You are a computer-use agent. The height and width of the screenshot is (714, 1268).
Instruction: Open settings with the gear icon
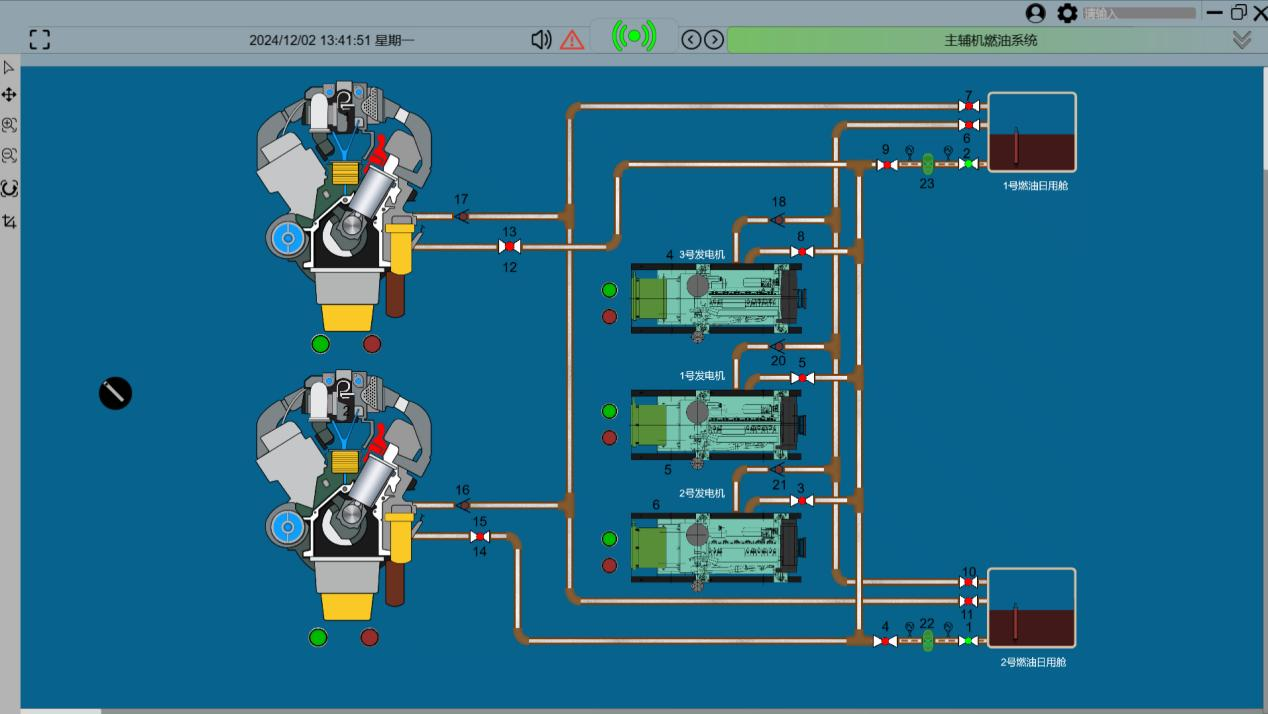click(1066, 13)
